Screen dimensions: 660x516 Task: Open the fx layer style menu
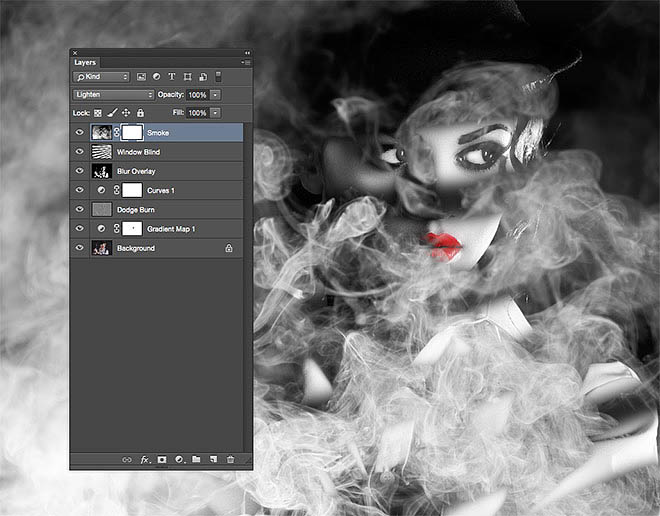tap(145, 459)
